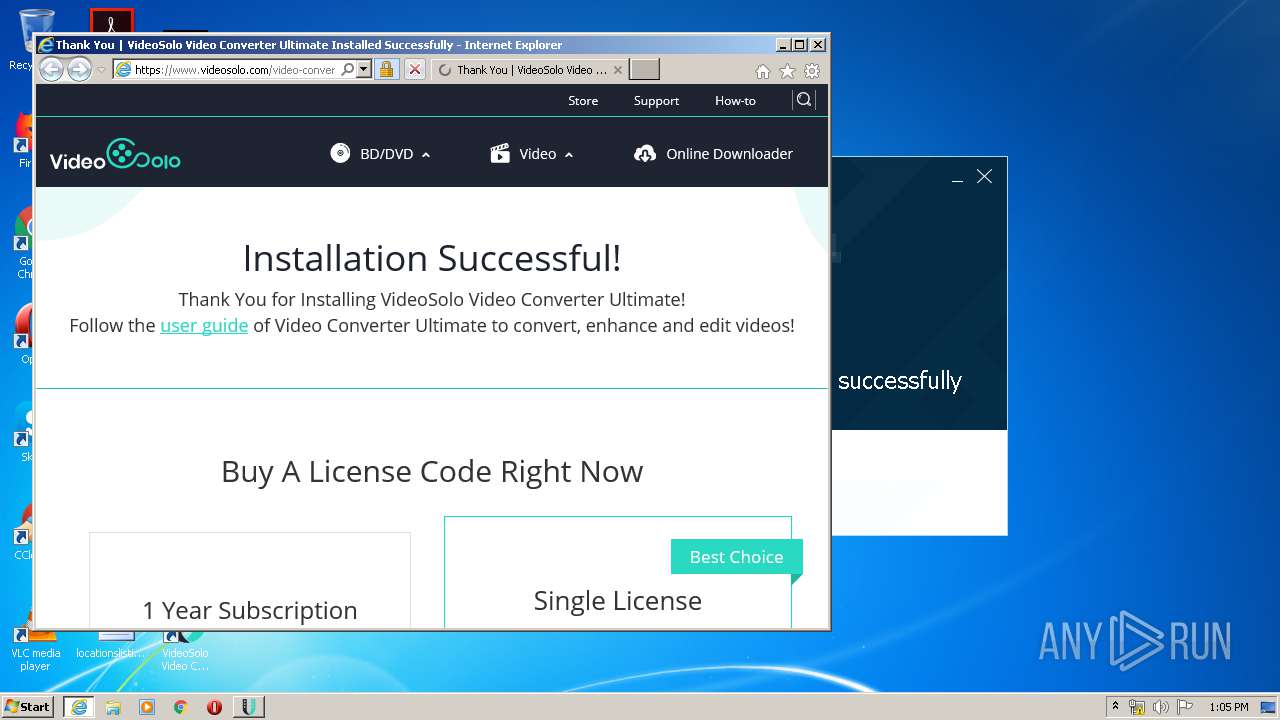Viewport: 1280px width, 720px height.
Task: Select the Single License card
Action: coord(618,573)
